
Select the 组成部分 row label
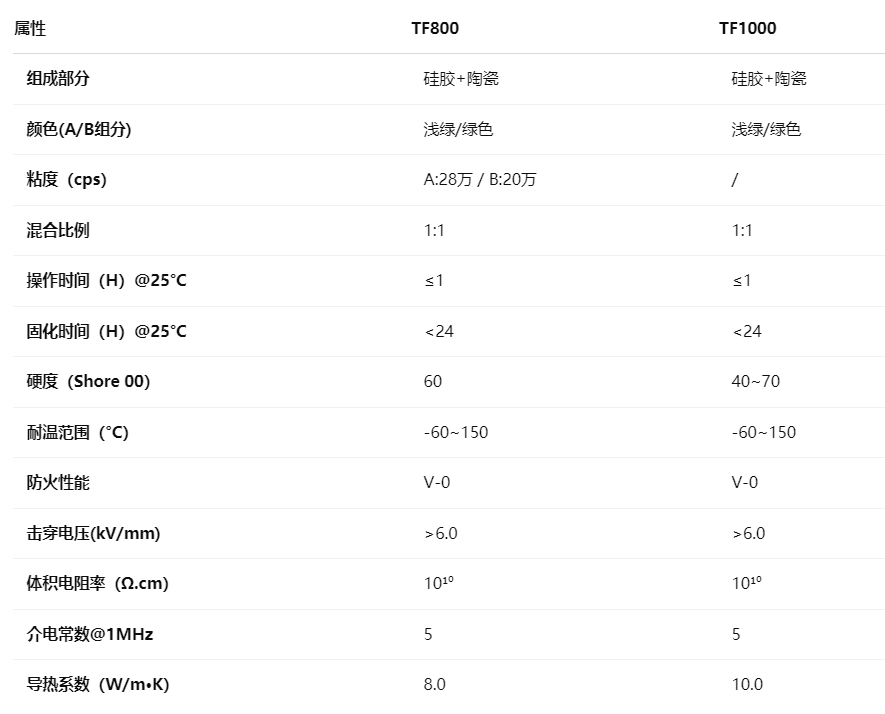[58, 79]
